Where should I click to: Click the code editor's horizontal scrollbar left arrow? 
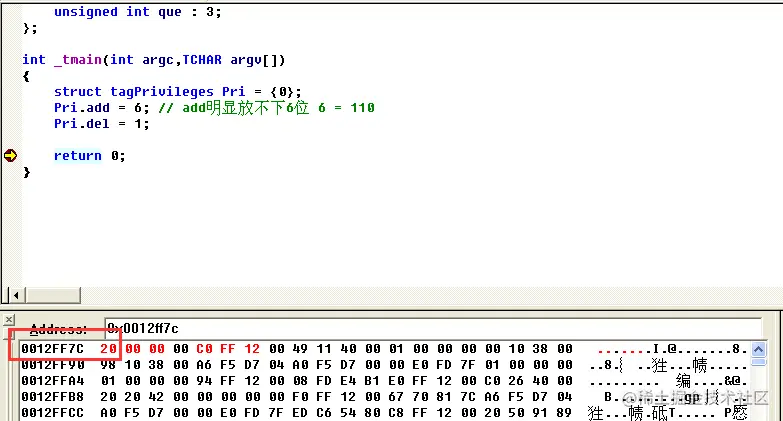[x=16, y=295]
